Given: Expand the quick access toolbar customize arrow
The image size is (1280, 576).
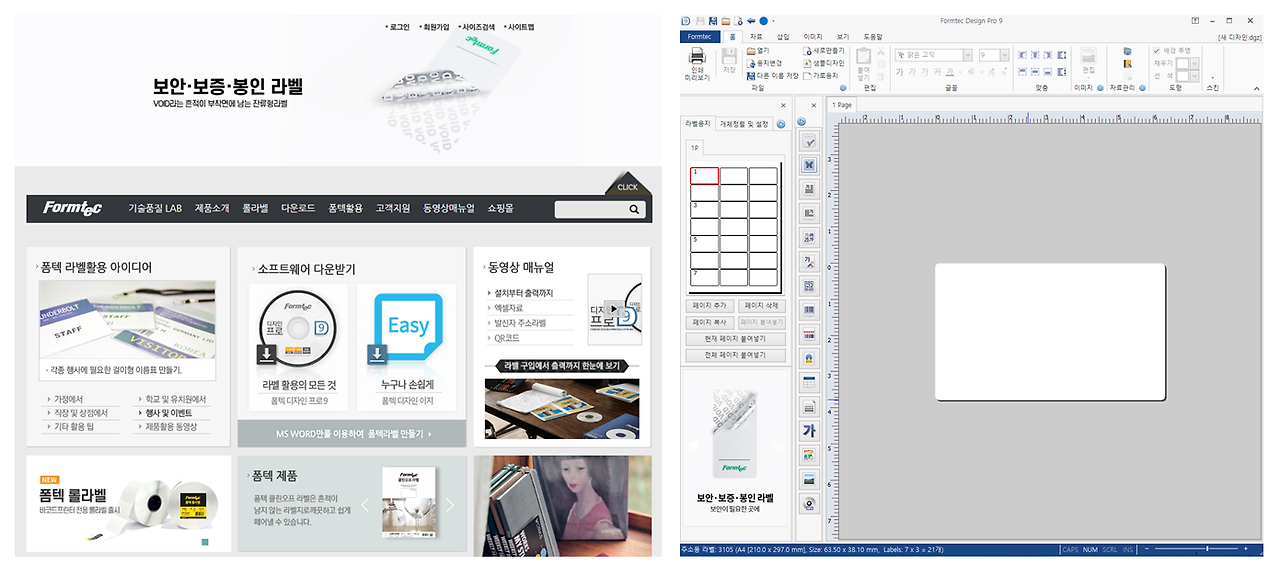Looking at the screenshot, I should coord(773,21).
